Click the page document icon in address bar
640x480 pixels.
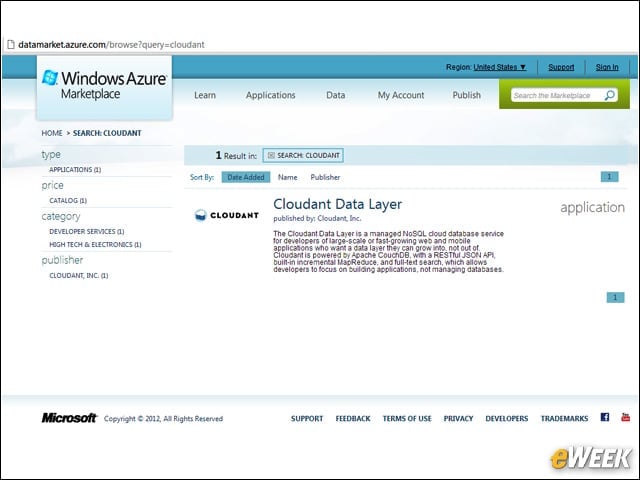(x=11, y=44)
